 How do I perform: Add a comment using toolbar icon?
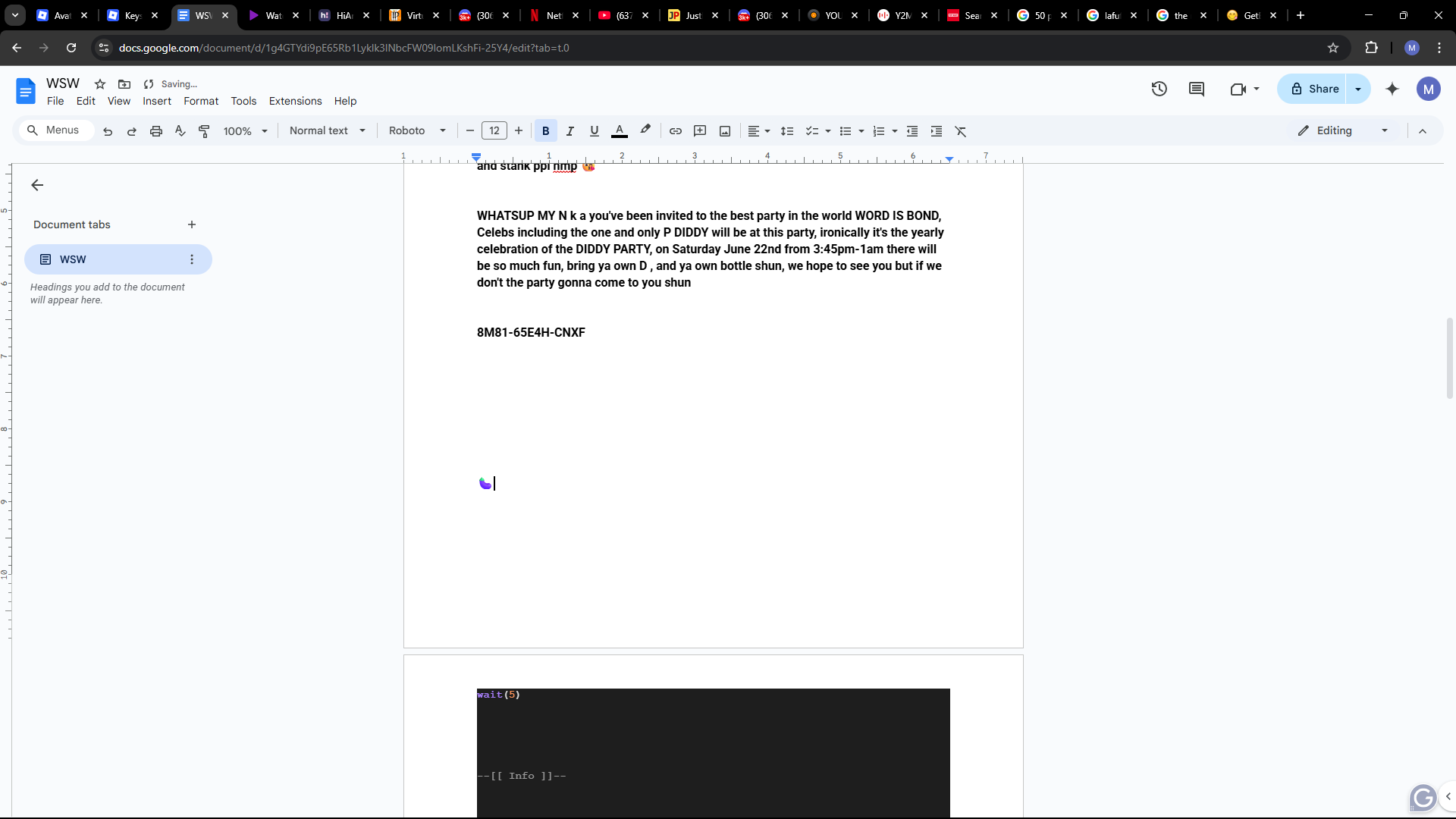(700, 131)
